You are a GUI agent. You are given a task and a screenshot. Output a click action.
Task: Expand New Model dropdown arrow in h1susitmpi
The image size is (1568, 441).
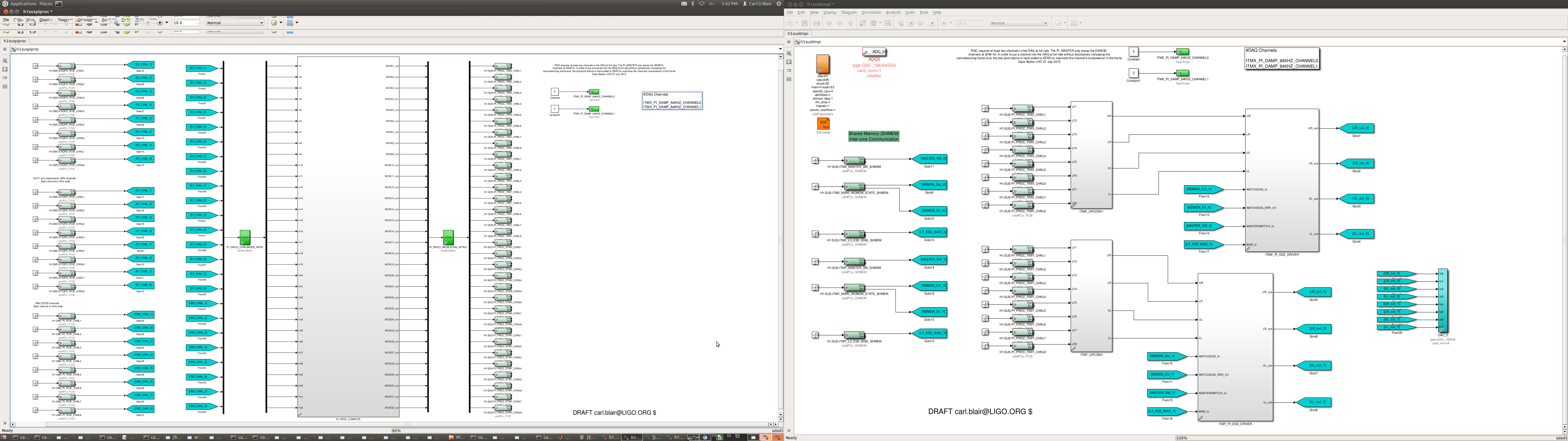(x=797, y=23)
